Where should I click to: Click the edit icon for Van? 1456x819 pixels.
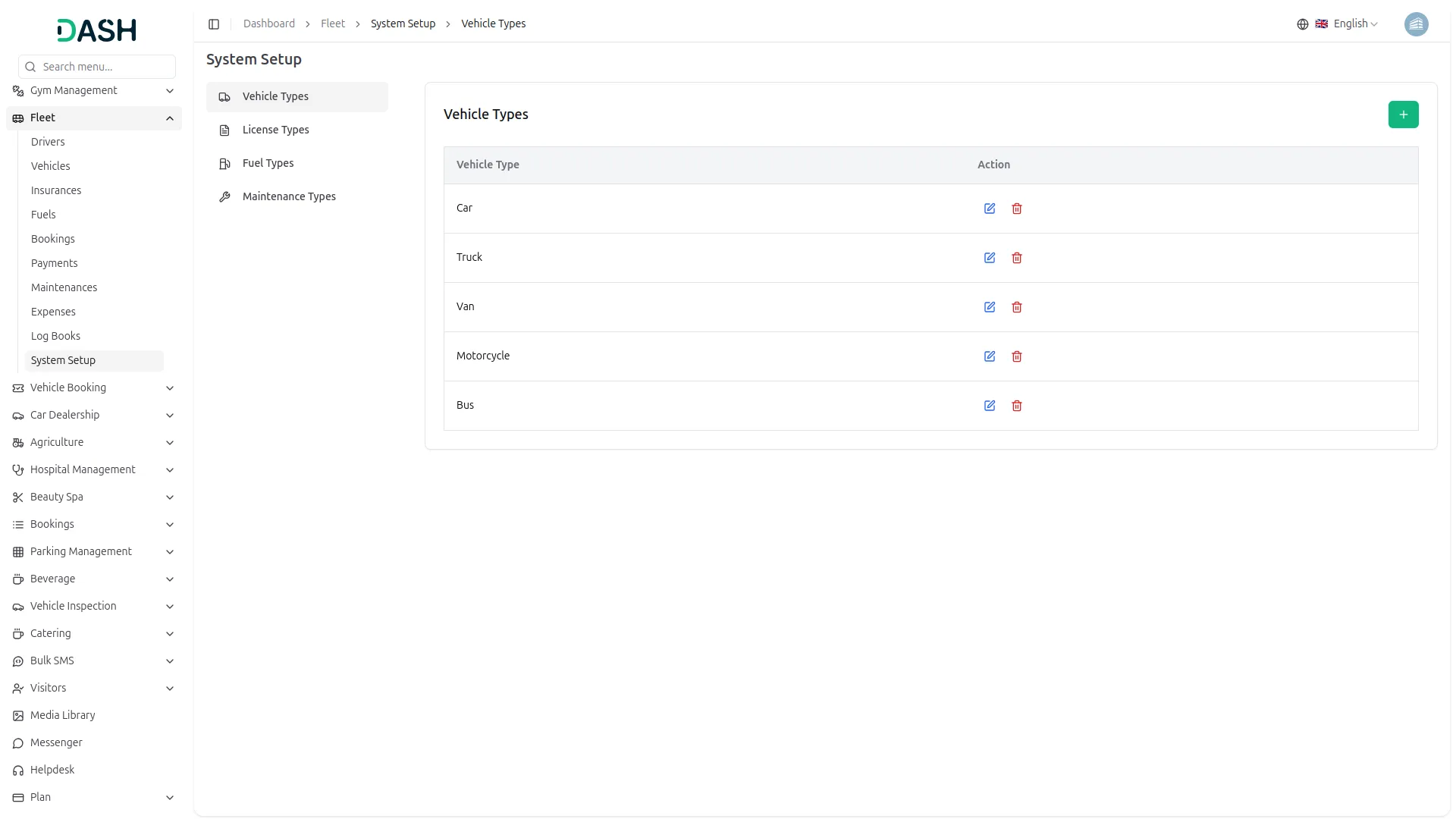click(990, 307)
